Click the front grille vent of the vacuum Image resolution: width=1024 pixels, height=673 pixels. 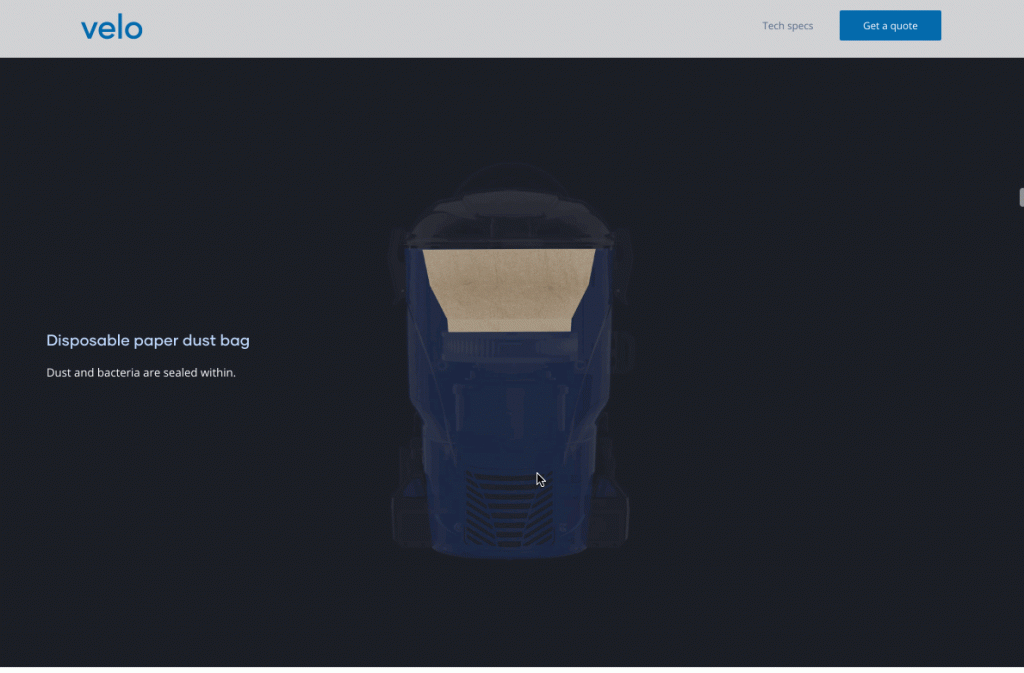(x=508, y=508)
